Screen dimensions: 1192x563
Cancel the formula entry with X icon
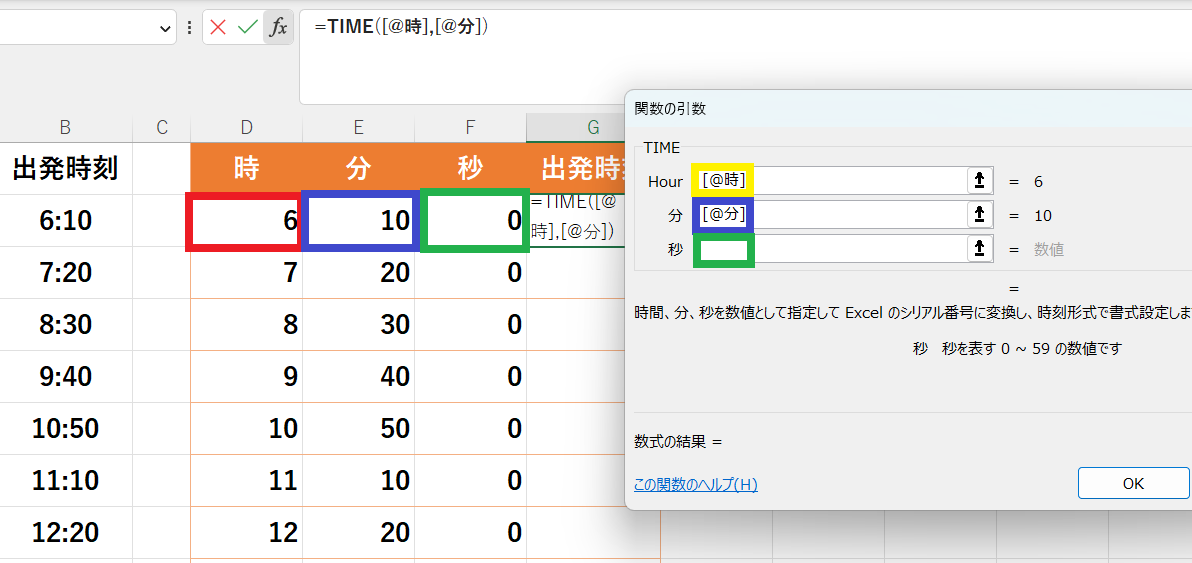pyautogui.click(x=218, y=27)
